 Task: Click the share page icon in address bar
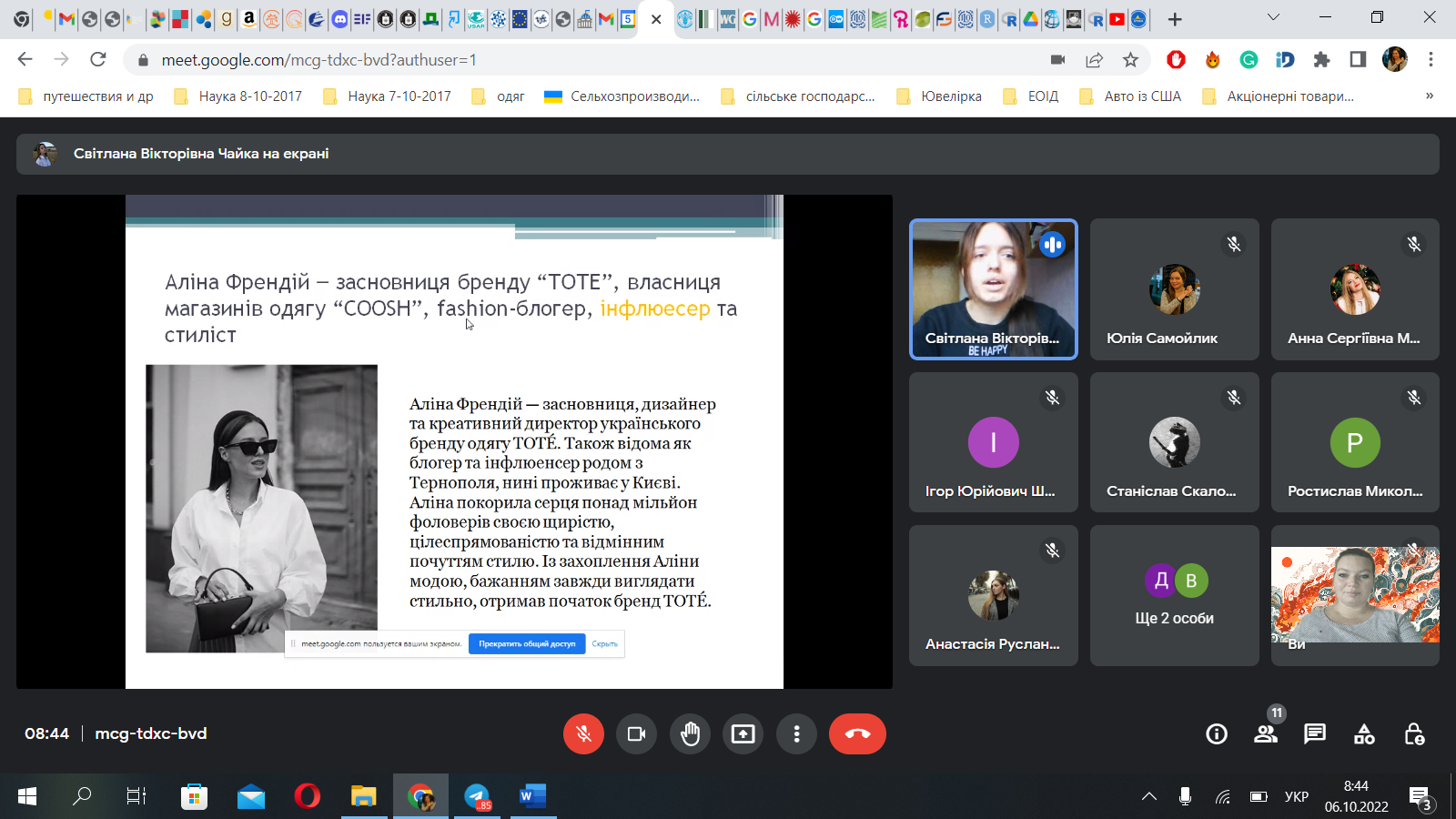coord(1094,59)
